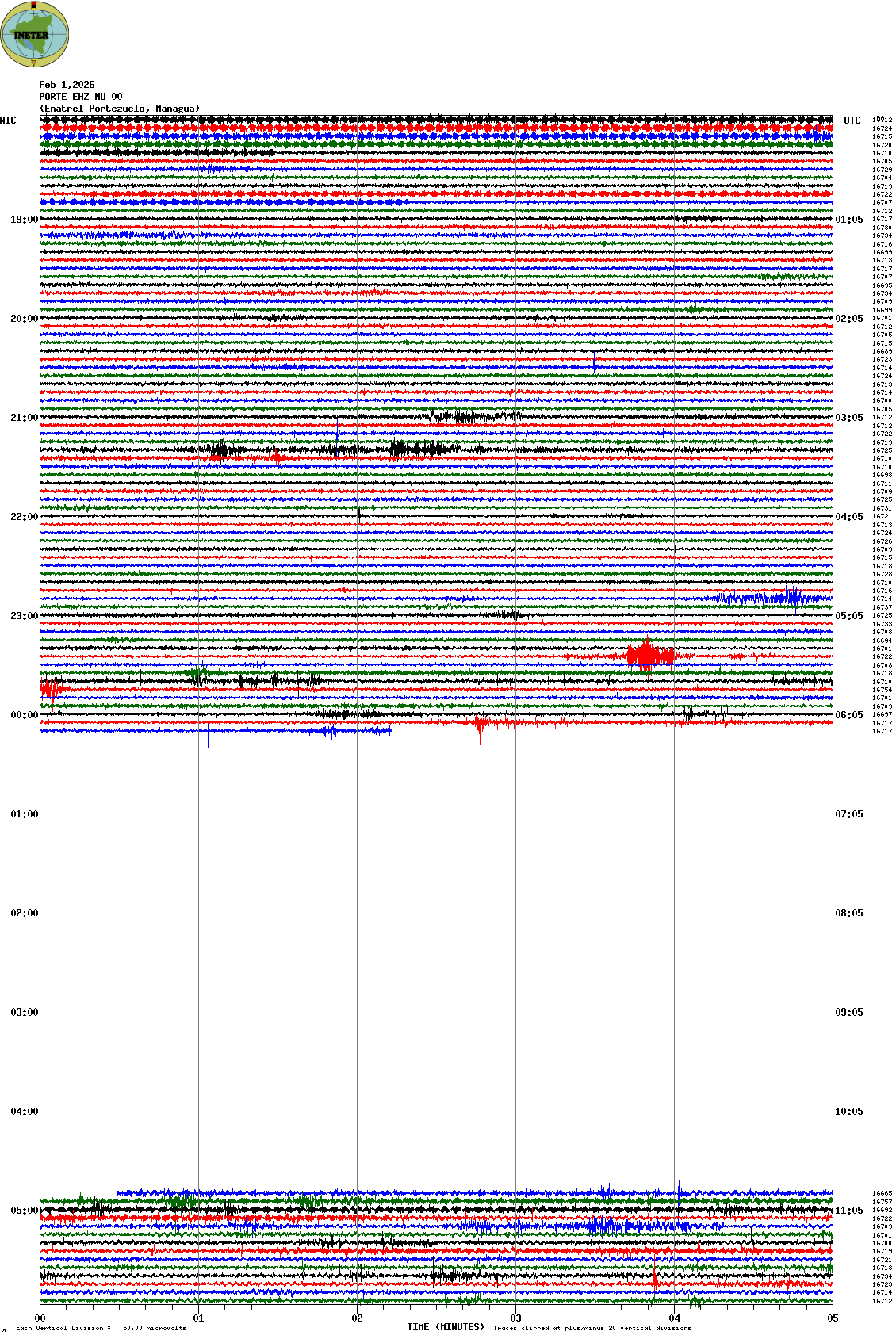Click the Each Vertical Division scale note
The height and width of the screenshot is (1339, 896).
click(101, 1328)
